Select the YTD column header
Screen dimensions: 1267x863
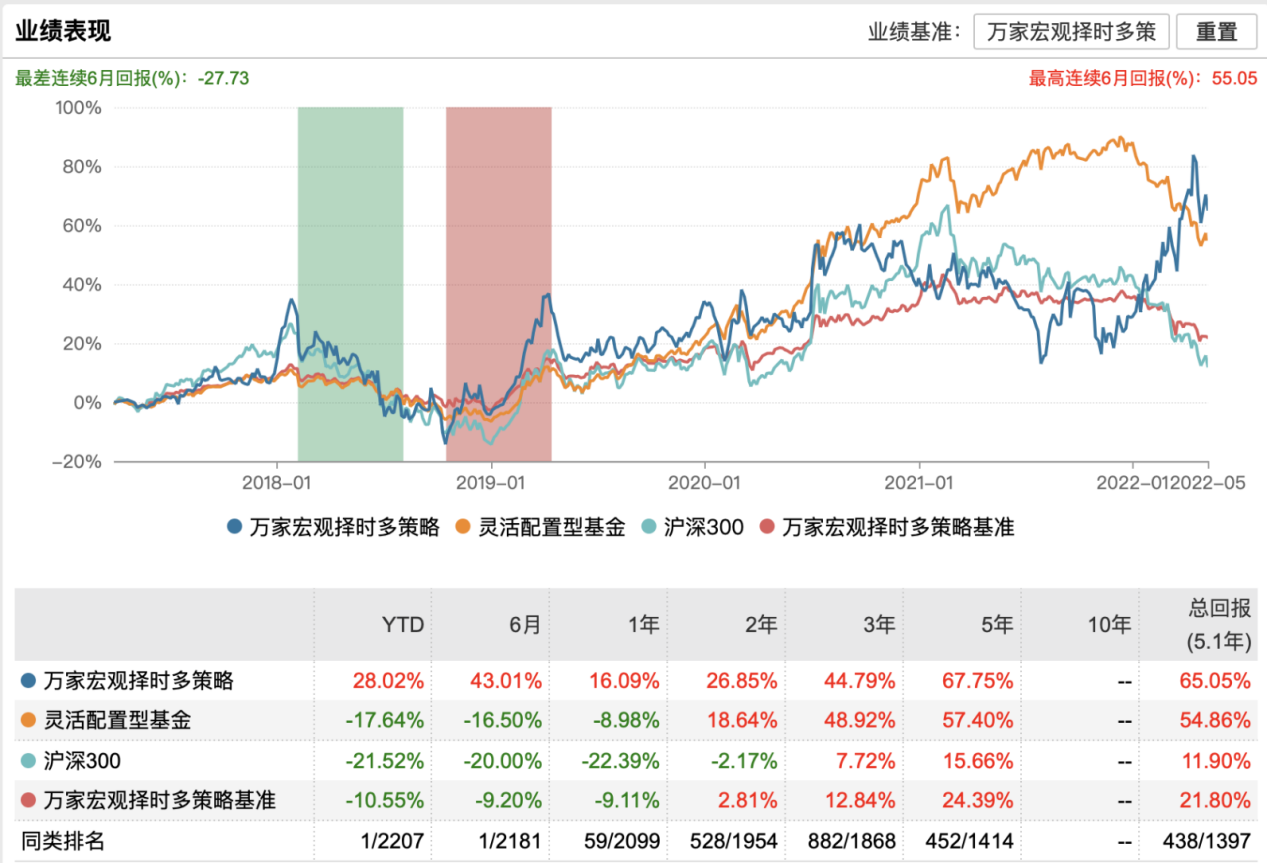coord(403,625)
